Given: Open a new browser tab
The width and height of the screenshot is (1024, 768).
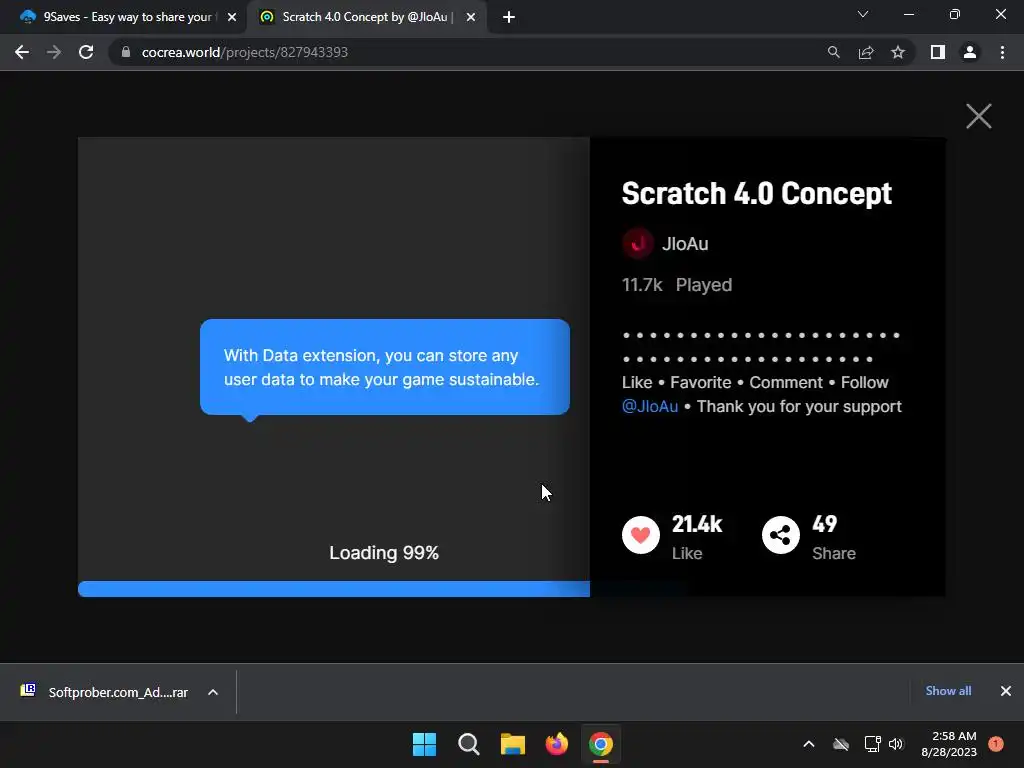Looking at the screenshot, I should click(509, 17).
